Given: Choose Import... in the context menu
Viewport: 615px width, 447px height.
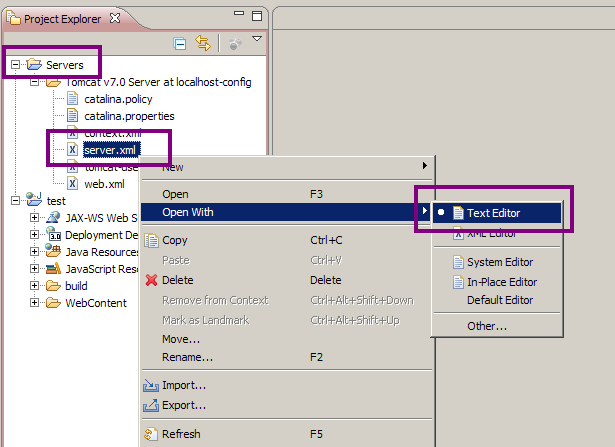Looking at the screenshot, I should point(286,385).
